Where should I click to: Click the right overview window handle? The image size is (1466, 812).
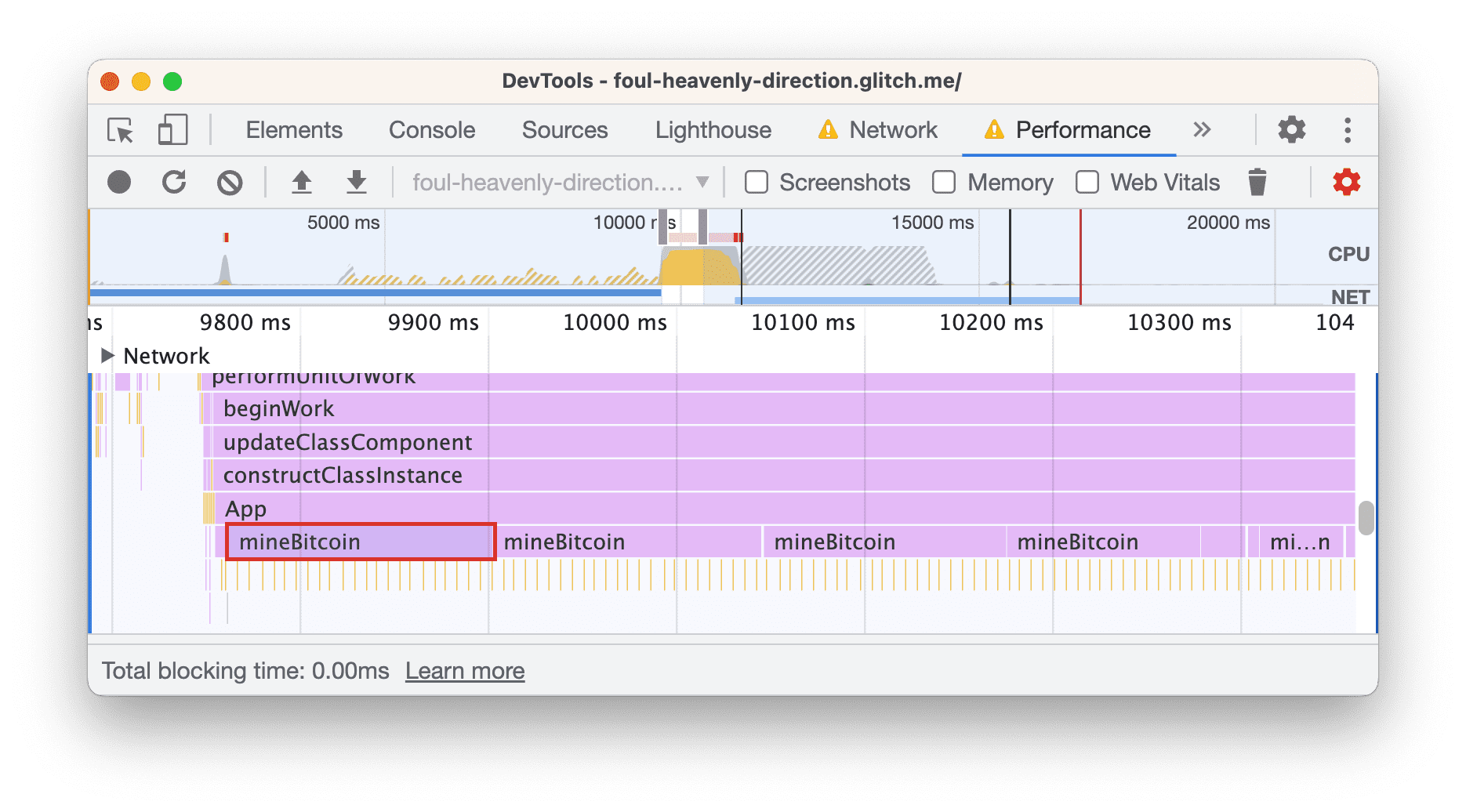703,227
